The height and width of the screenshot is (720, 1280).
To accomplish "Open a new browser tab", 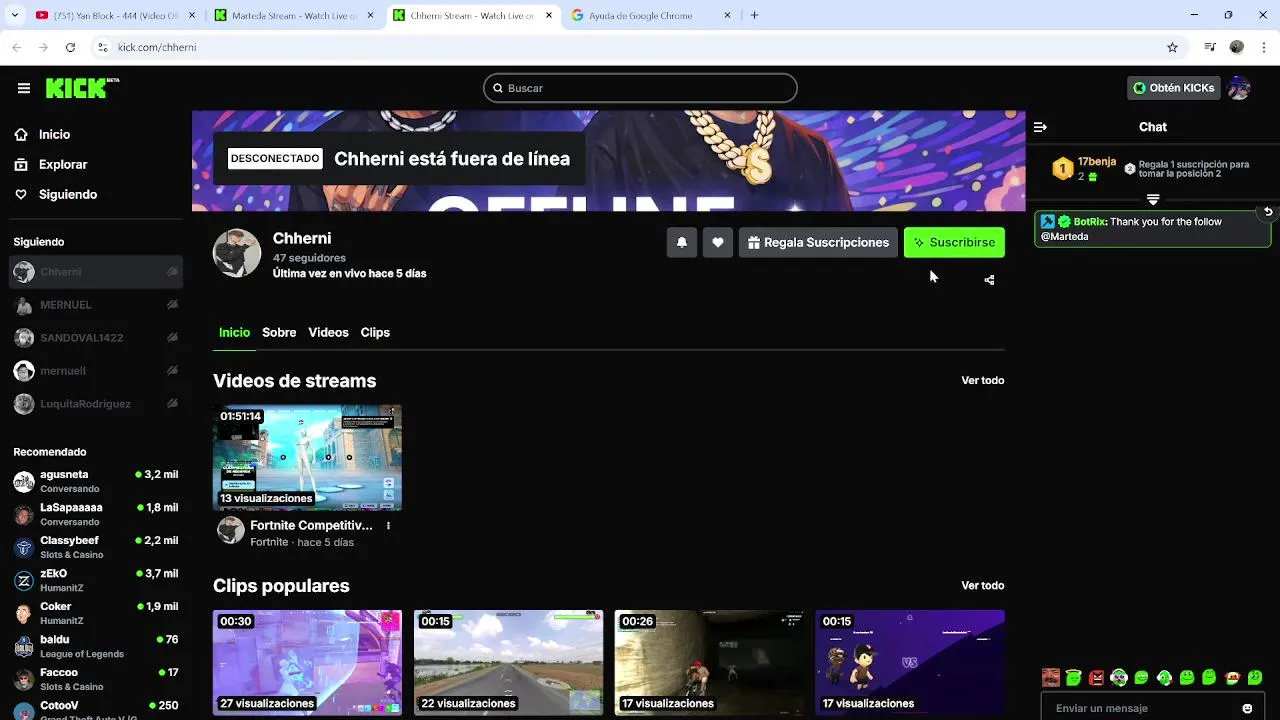I will 754,15.
